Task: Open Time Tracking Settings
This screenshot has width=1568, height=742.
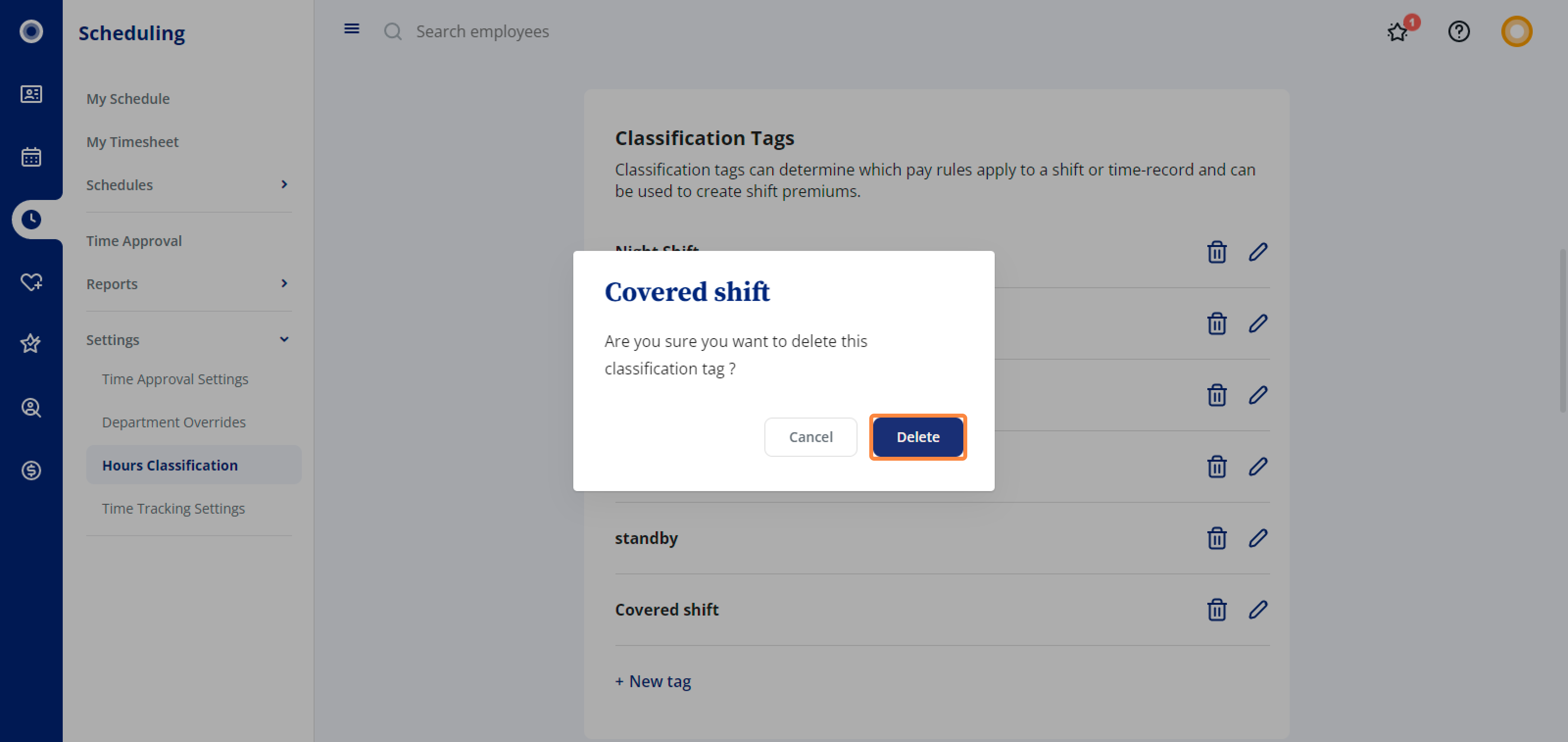Action: coord(173,508)
